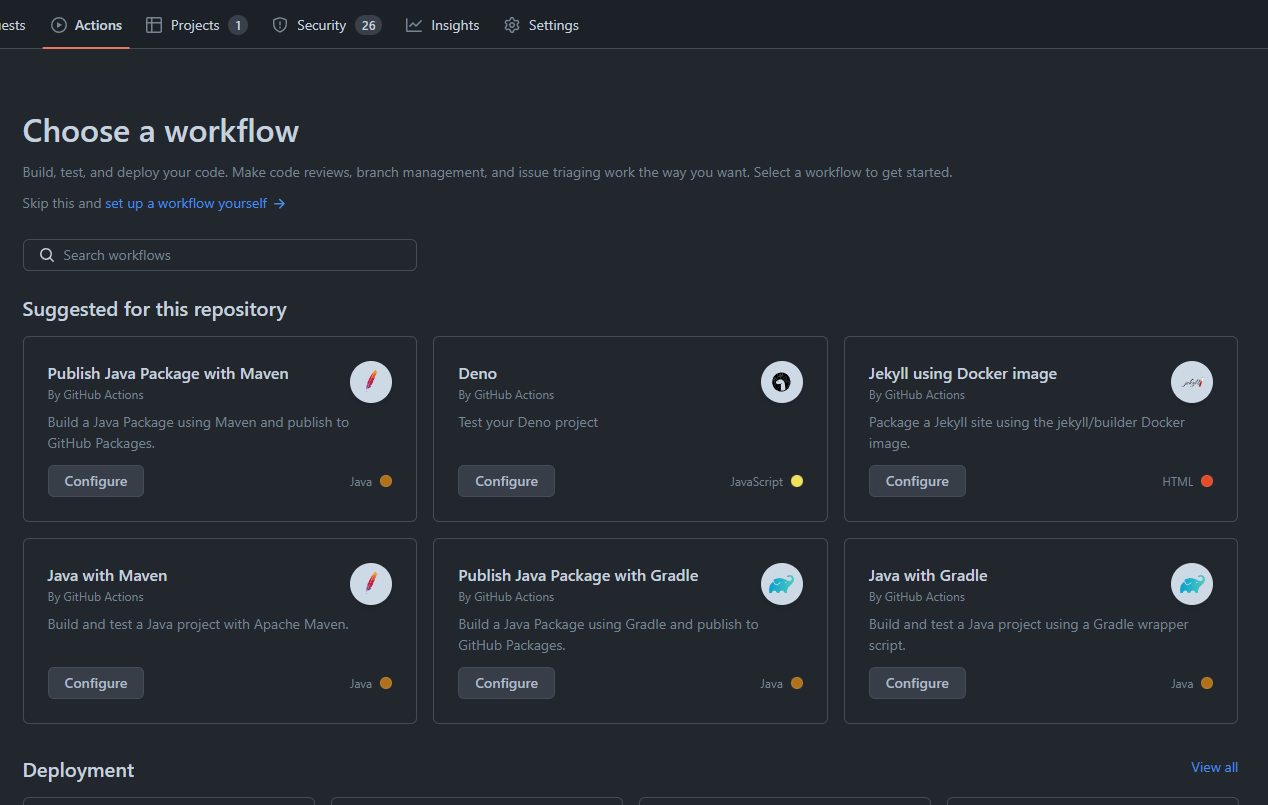Configure Jekyll using Docker image workflow
The image size is (1268, 805).
point(917,481)
